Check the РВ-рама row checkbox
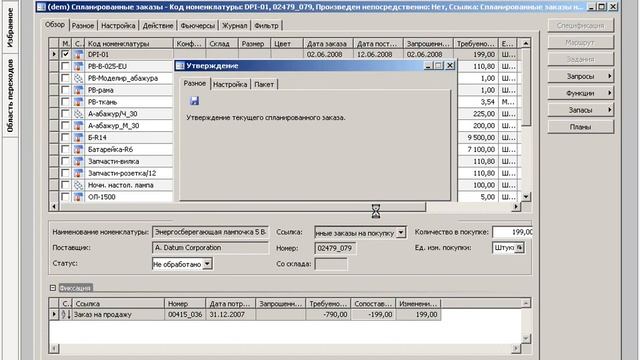640x360 pixels. point(65,89)
